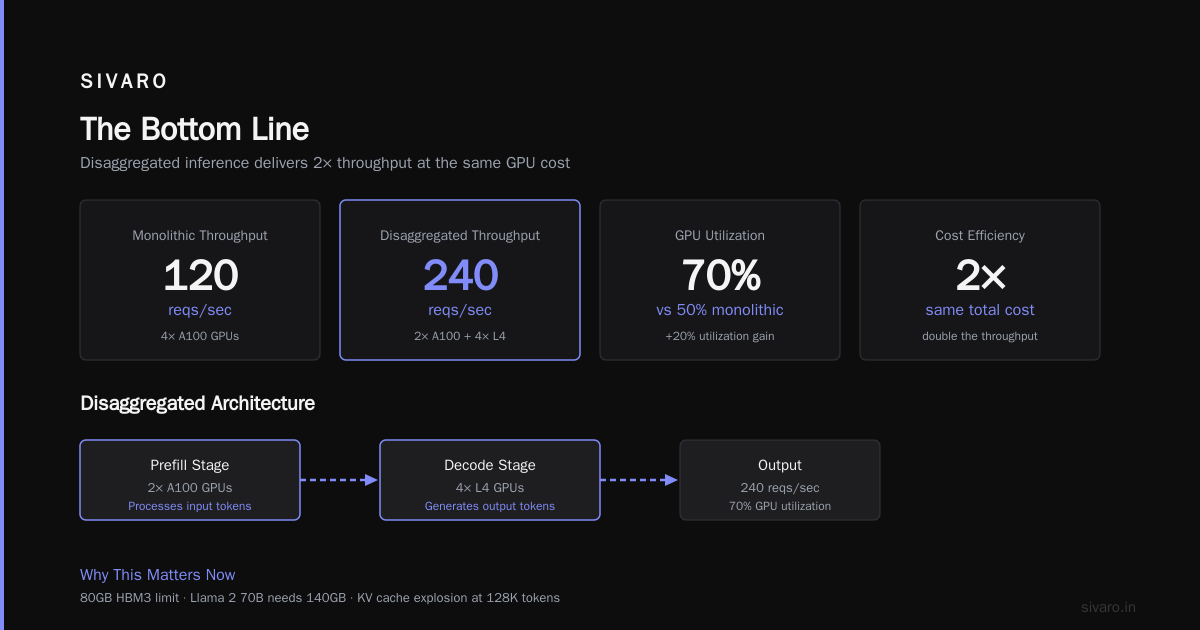1200x630 pixels.
Task: Click the sivaro.in link
Action: [1109, 607]
